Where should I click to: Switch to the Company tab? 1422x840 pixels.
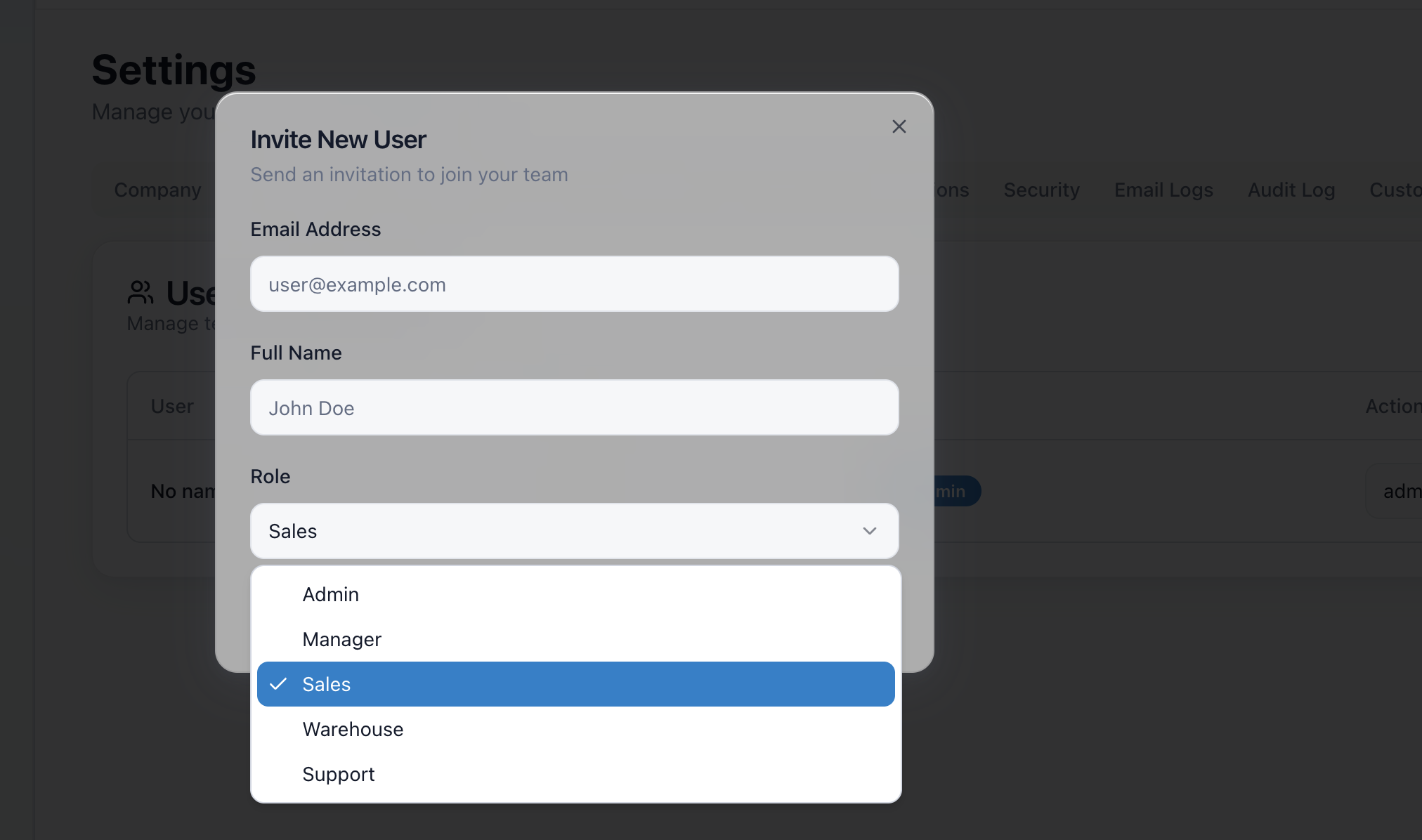tap(157, 190)
